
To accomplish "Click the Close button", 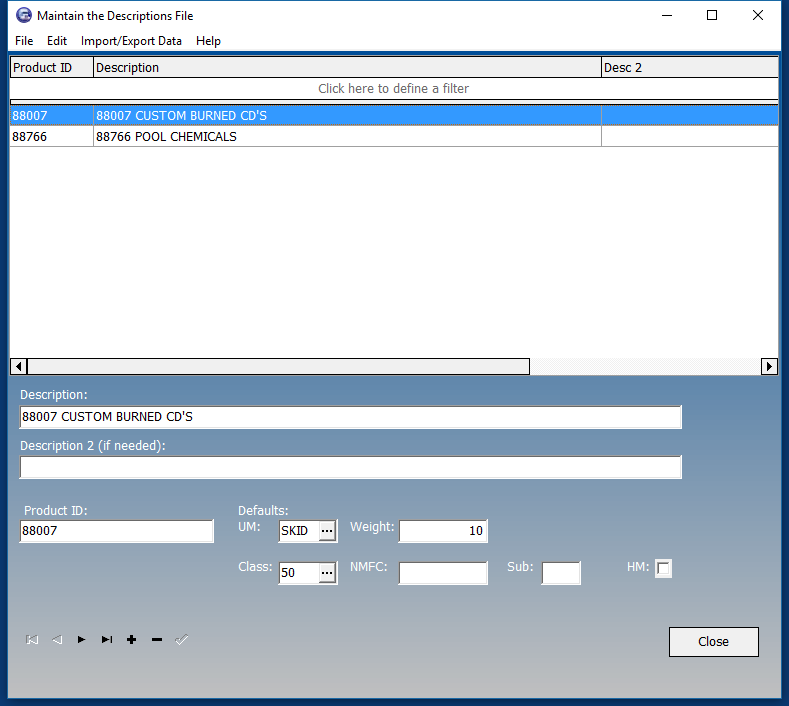I will [x=714, y=642].
